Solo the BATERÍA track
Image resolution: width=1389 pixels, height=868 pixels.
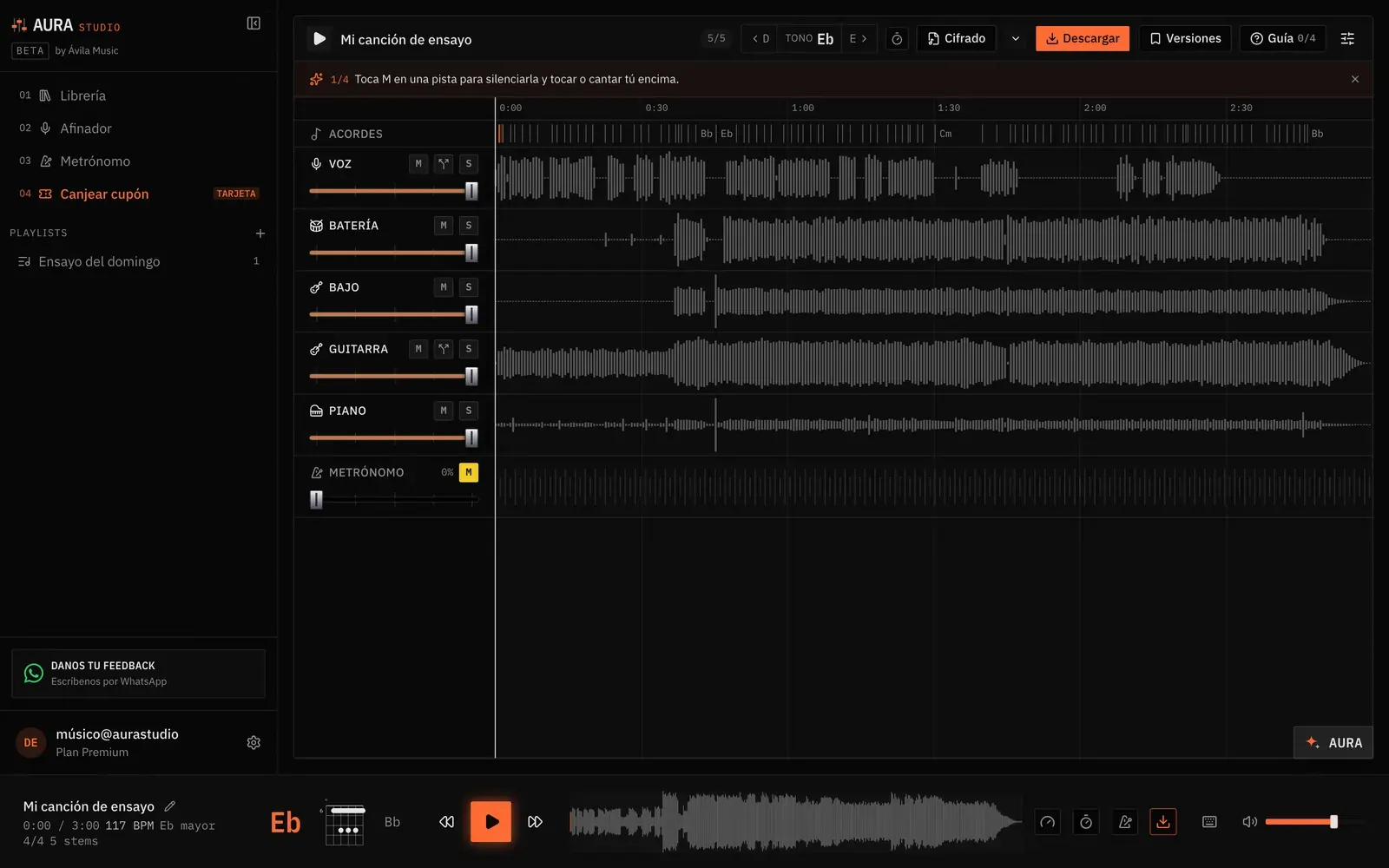coord(469,226)
